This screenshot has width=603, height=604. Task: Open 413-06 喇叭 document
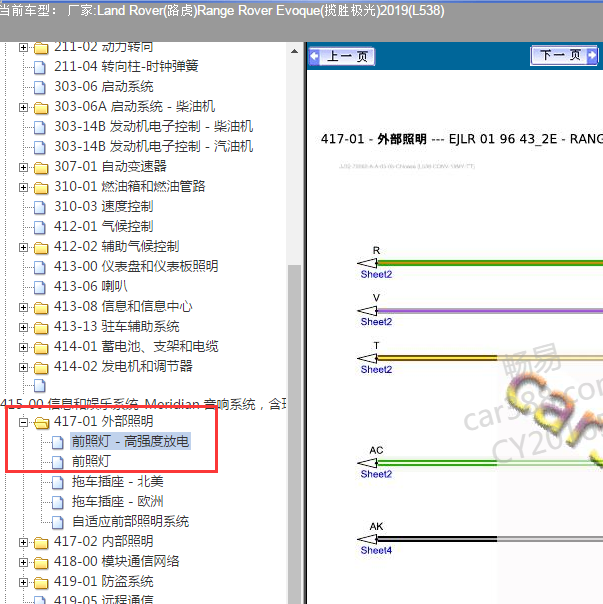[91, 286]
